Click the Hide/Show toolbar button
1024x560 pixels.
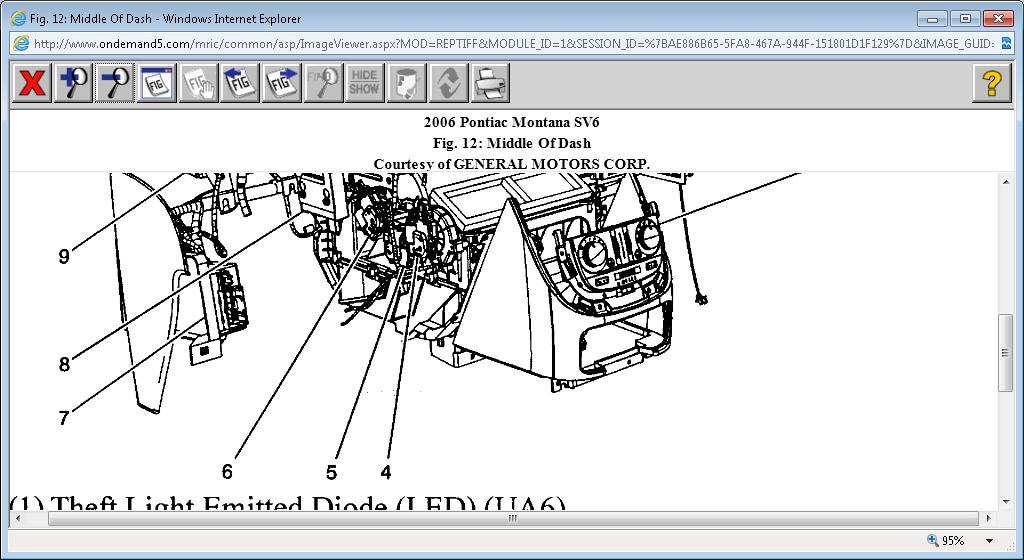(364, 83)
